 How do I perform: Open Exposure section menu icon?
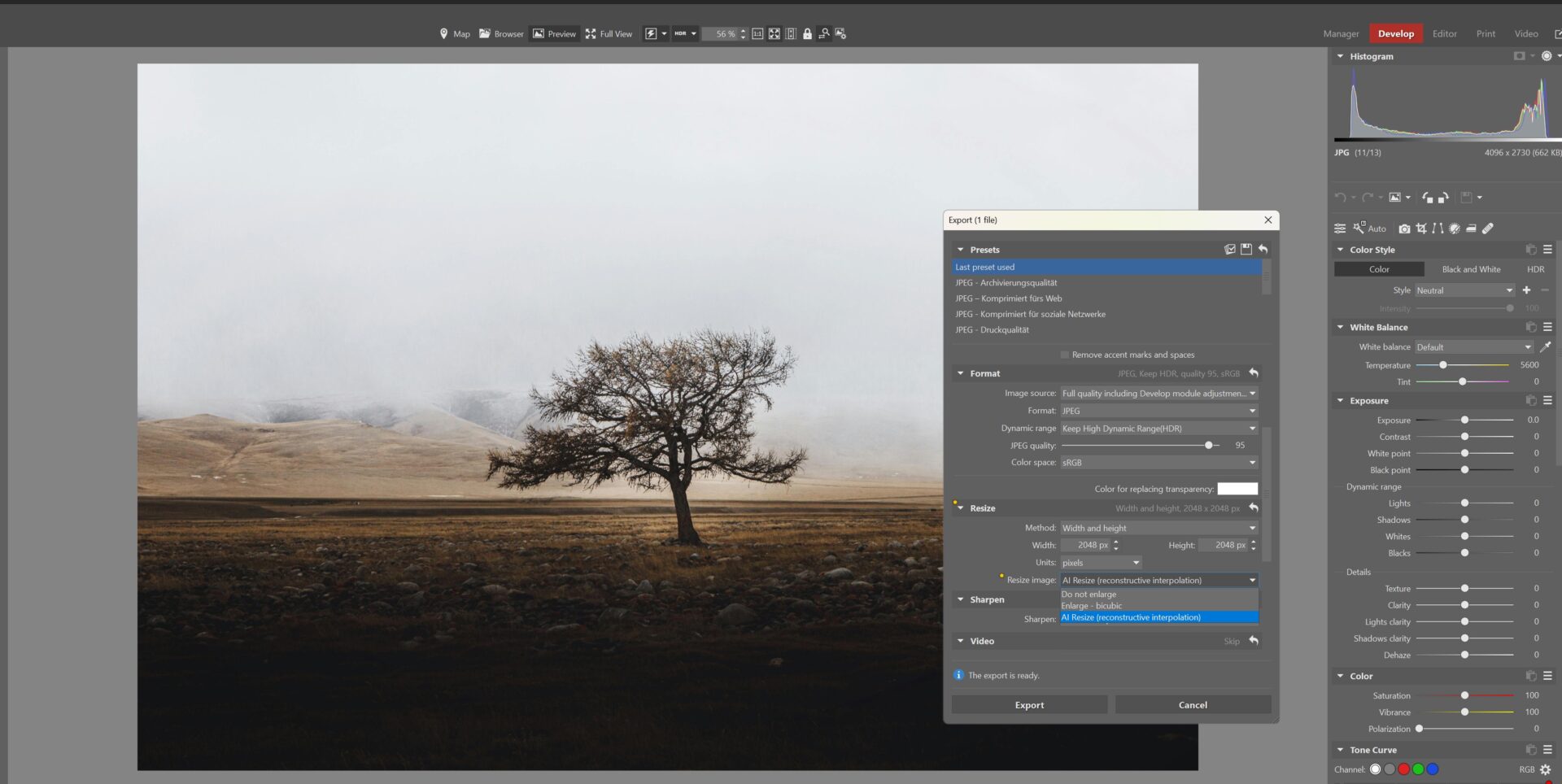1547,400
